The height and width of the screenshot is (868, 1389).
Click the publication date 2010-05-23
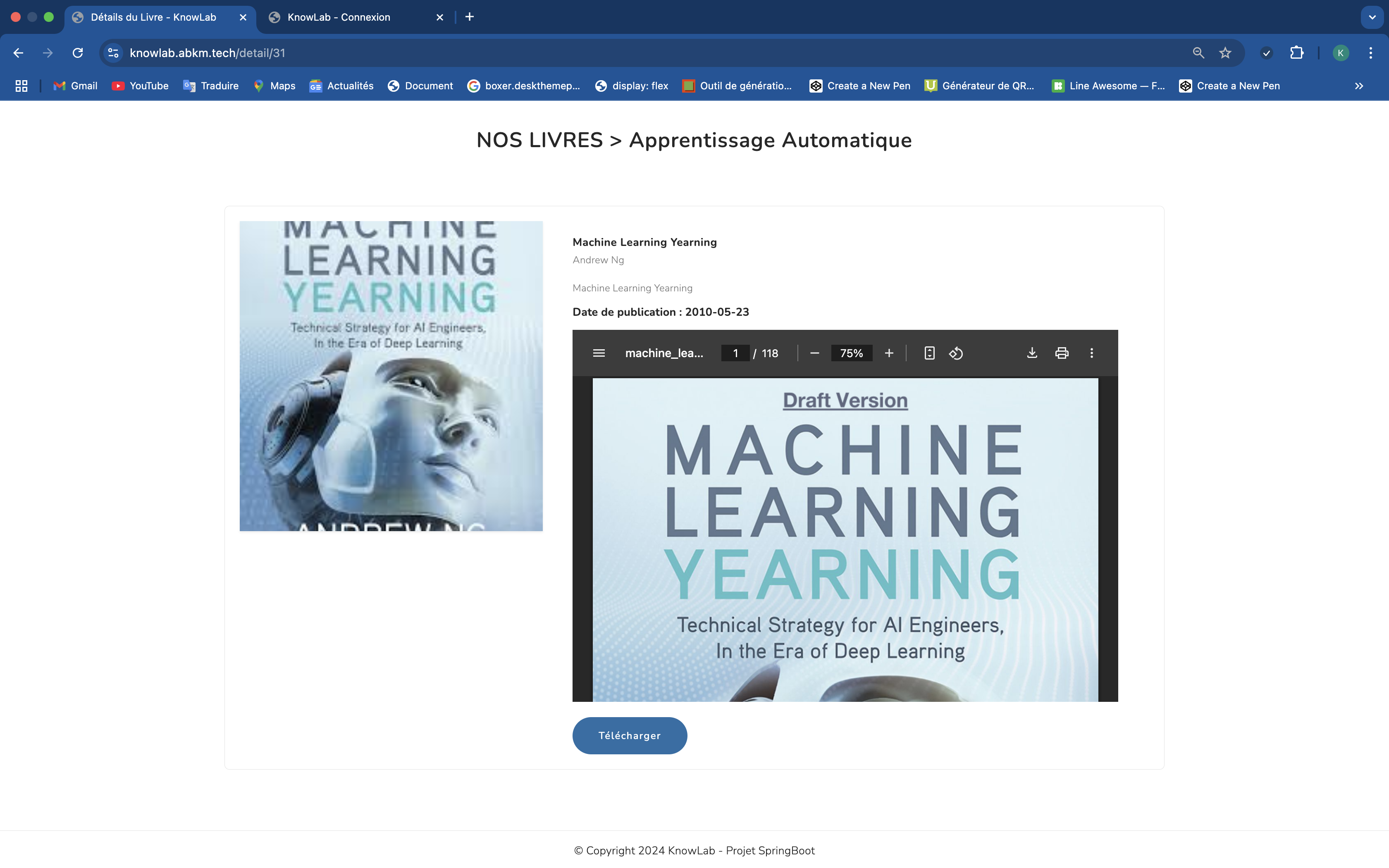tap(717, 312)
